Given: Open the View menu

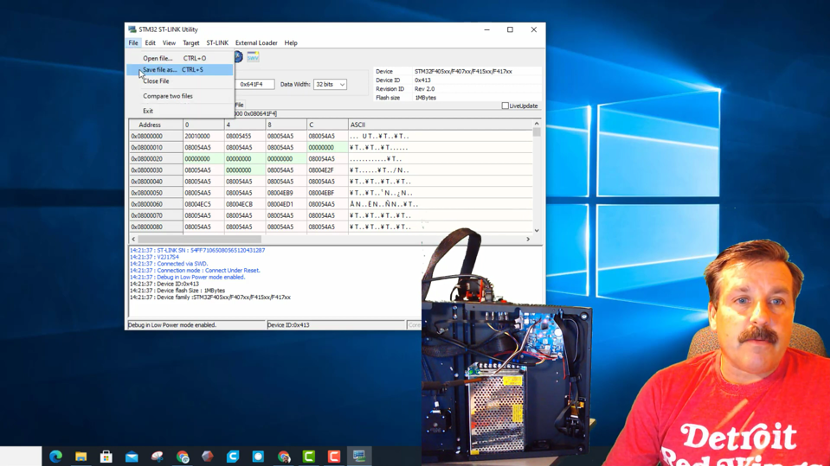Looking at the screenshot, I should (169, 43).
